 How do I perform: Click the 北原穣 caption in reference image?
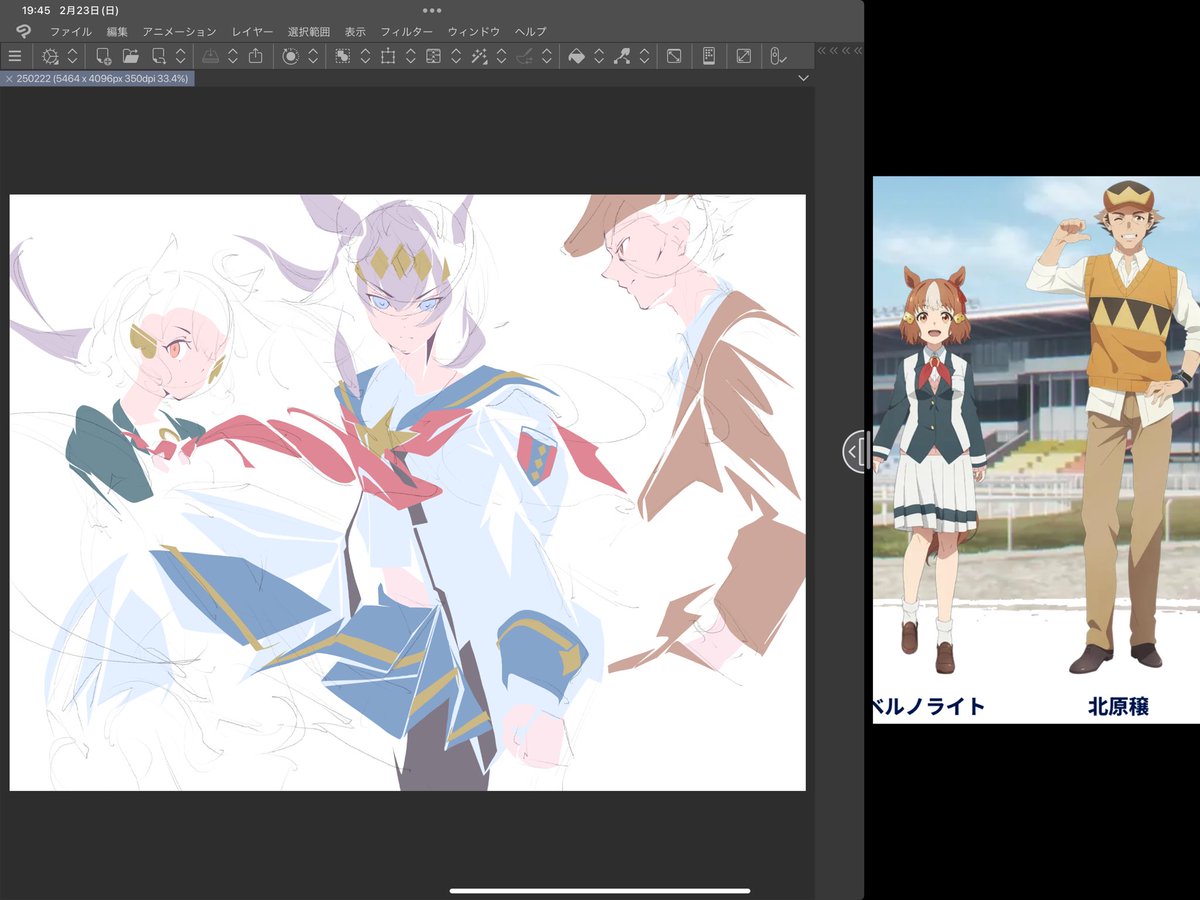coord(1118,707)
